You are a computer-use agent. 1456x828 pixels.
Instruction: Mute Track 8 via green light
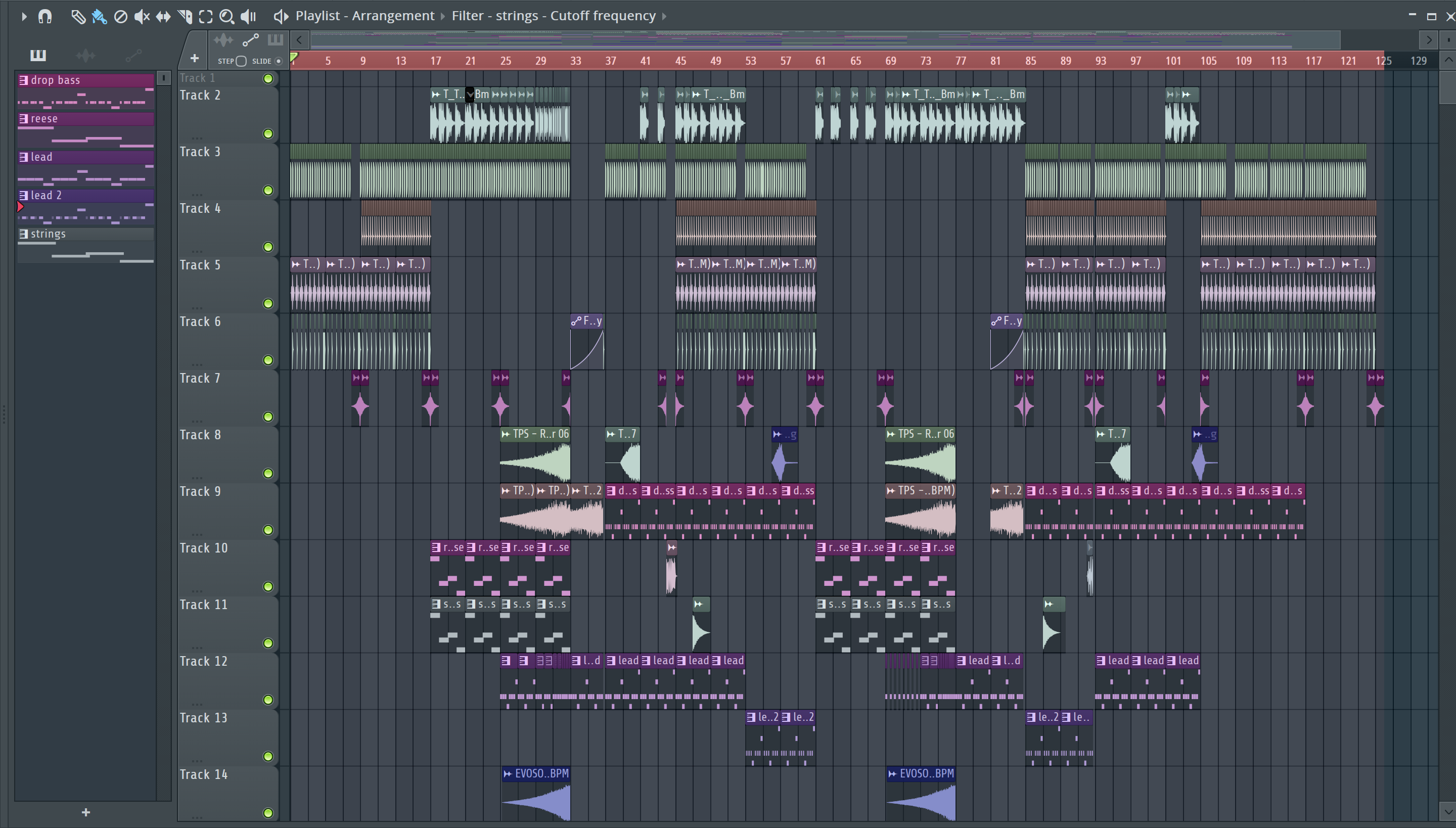click(268, 473)
